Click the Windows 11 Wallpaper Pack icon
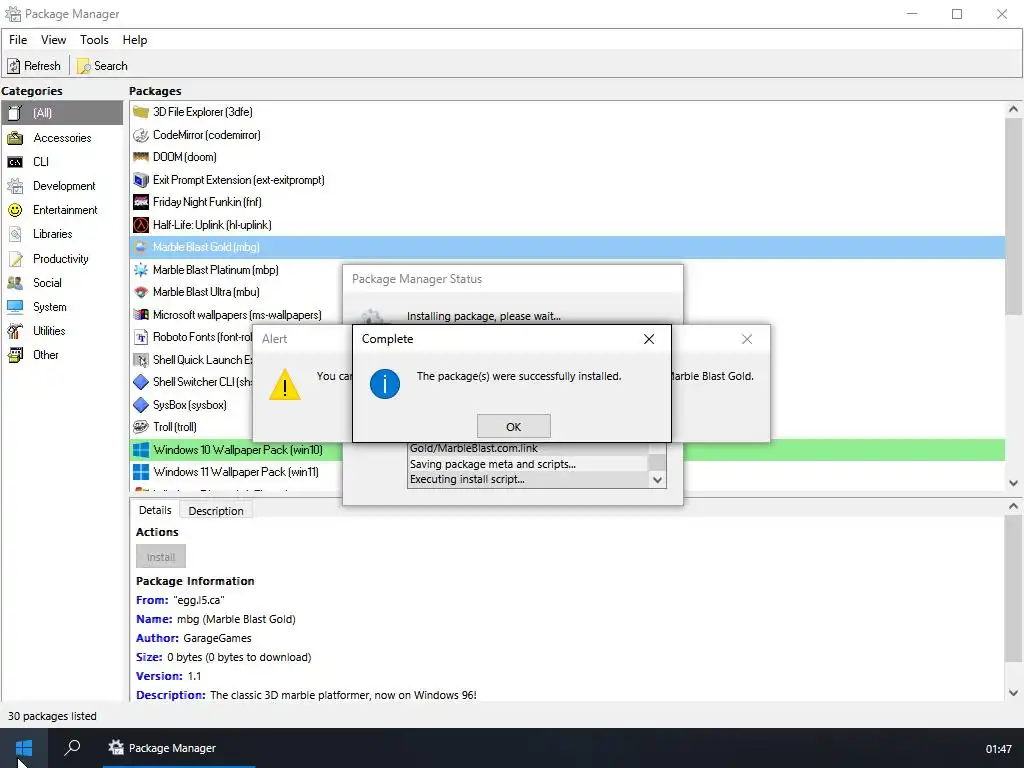 click(x=140, y=472)
